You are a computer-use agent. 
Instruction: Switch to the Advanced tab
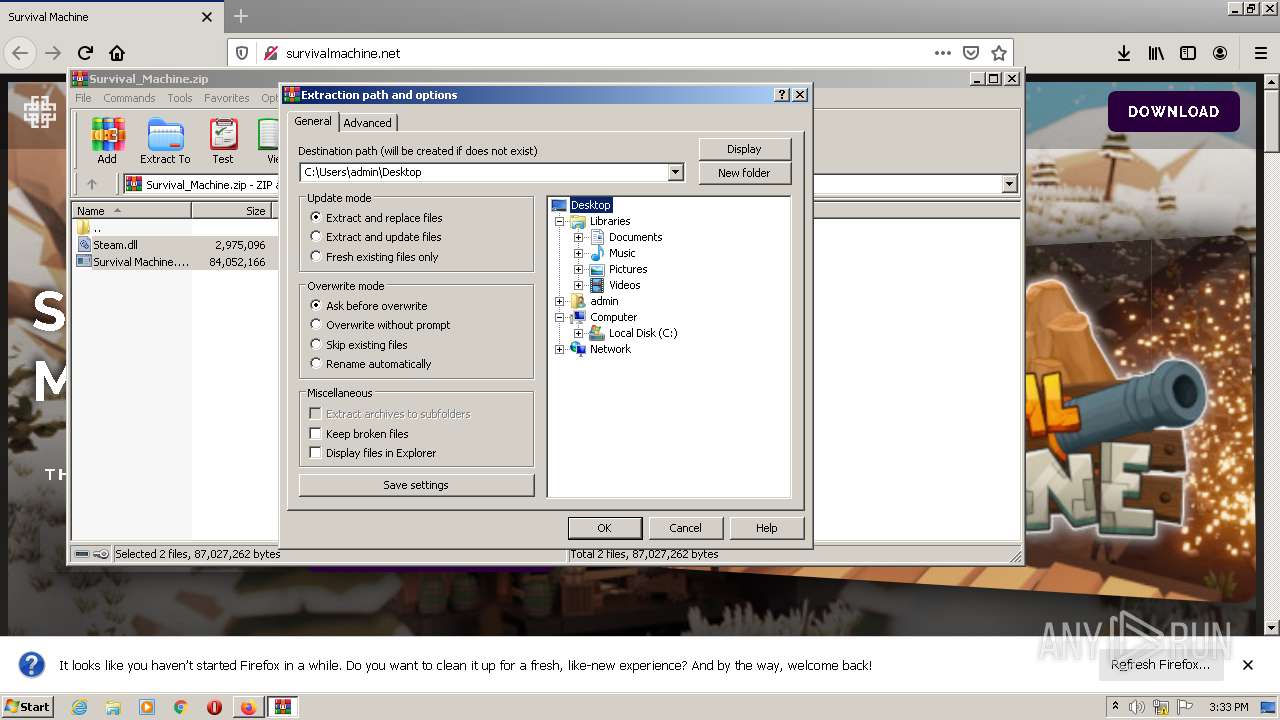(368, 123)
